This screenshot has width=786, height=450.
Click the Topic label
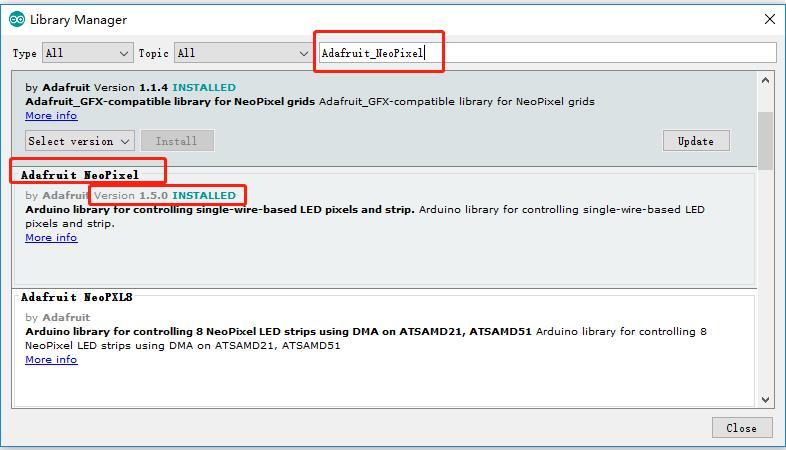(x=153, y=53)
